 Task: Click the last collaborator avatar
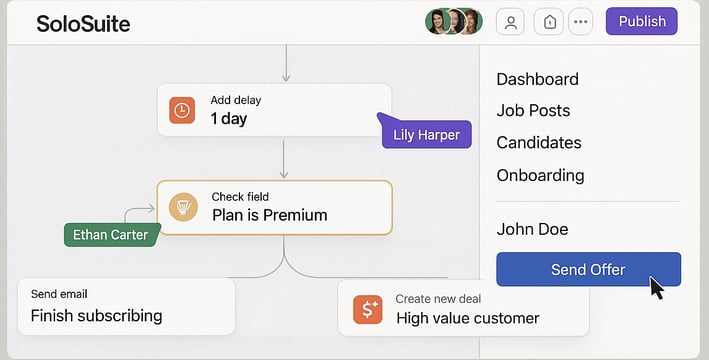473,21
